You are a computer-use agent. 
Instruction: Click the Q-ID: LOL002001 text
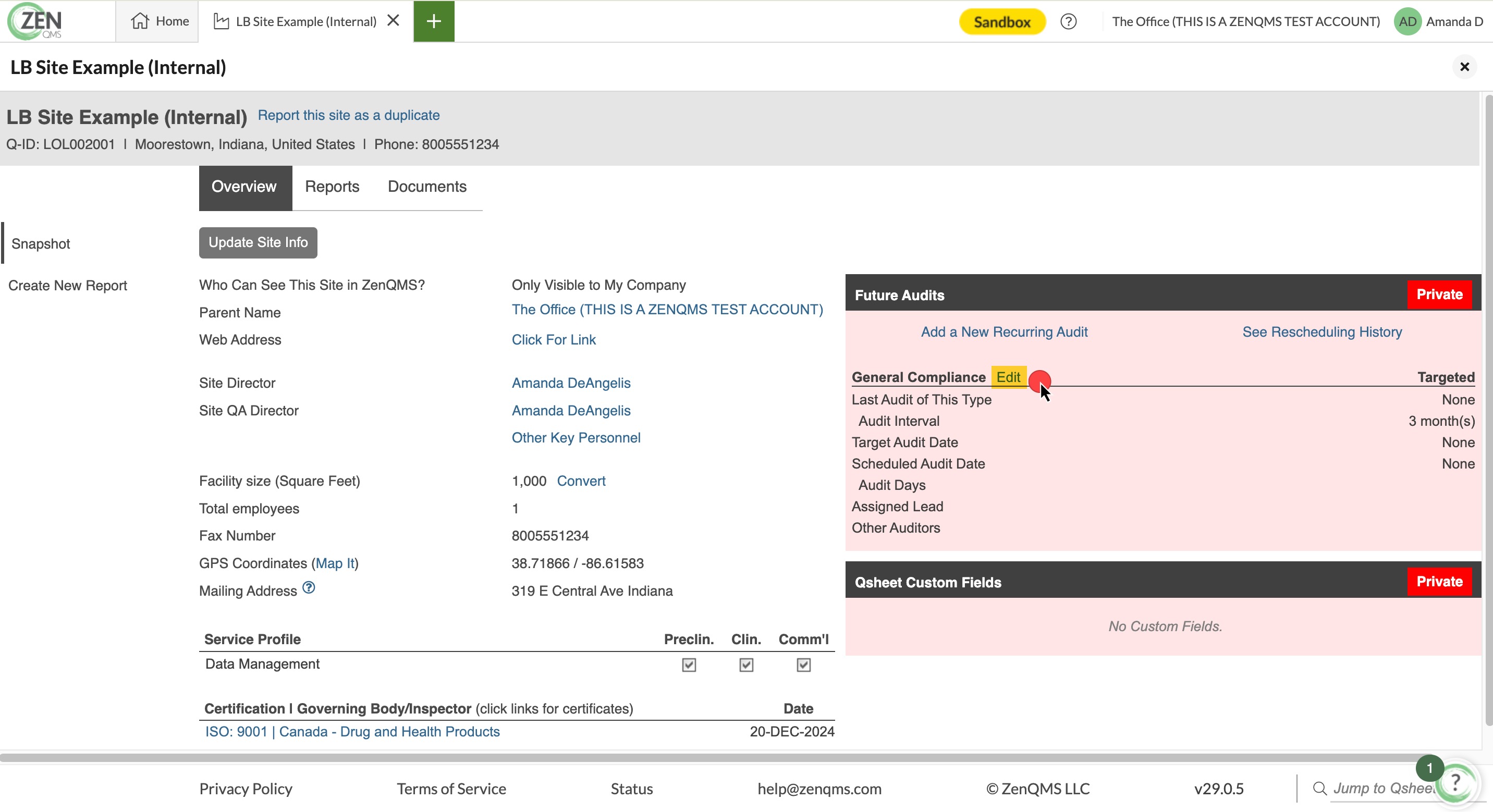[61, 144]
